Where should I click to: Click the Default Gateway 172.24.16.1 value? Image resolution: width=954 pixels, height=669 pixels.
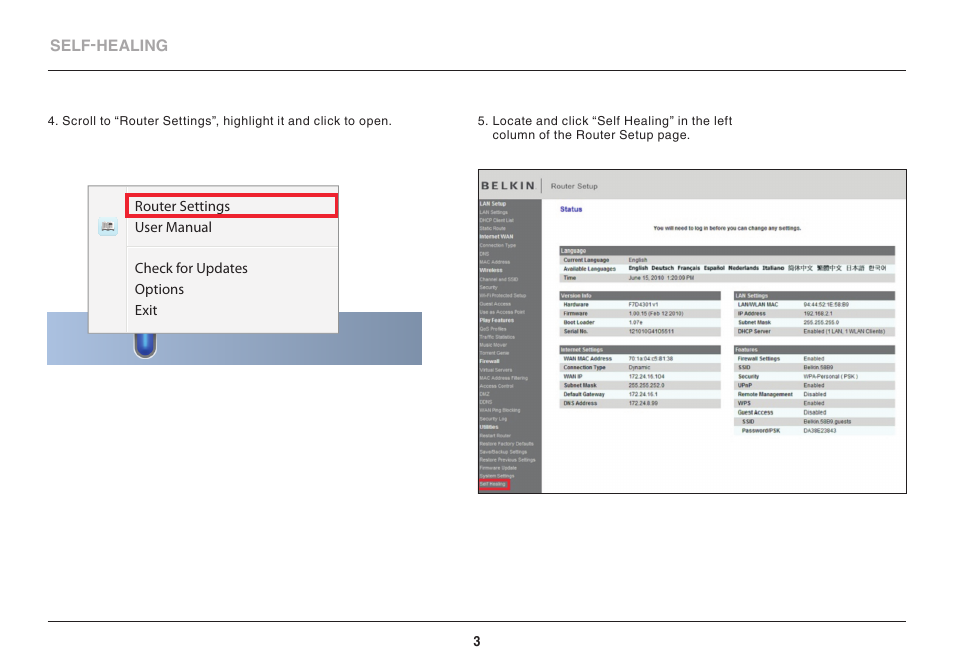pyautogui.click(x=643, y=394)
